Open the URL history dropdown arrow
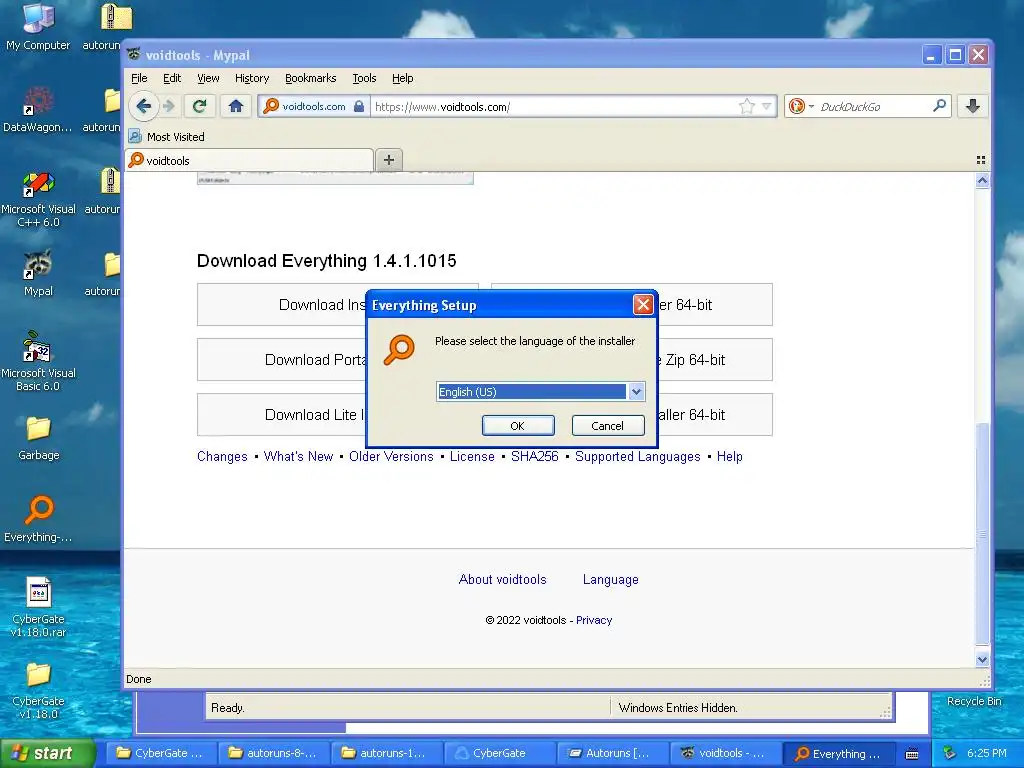Screen dimensions: 1024x768 [767, 106]
